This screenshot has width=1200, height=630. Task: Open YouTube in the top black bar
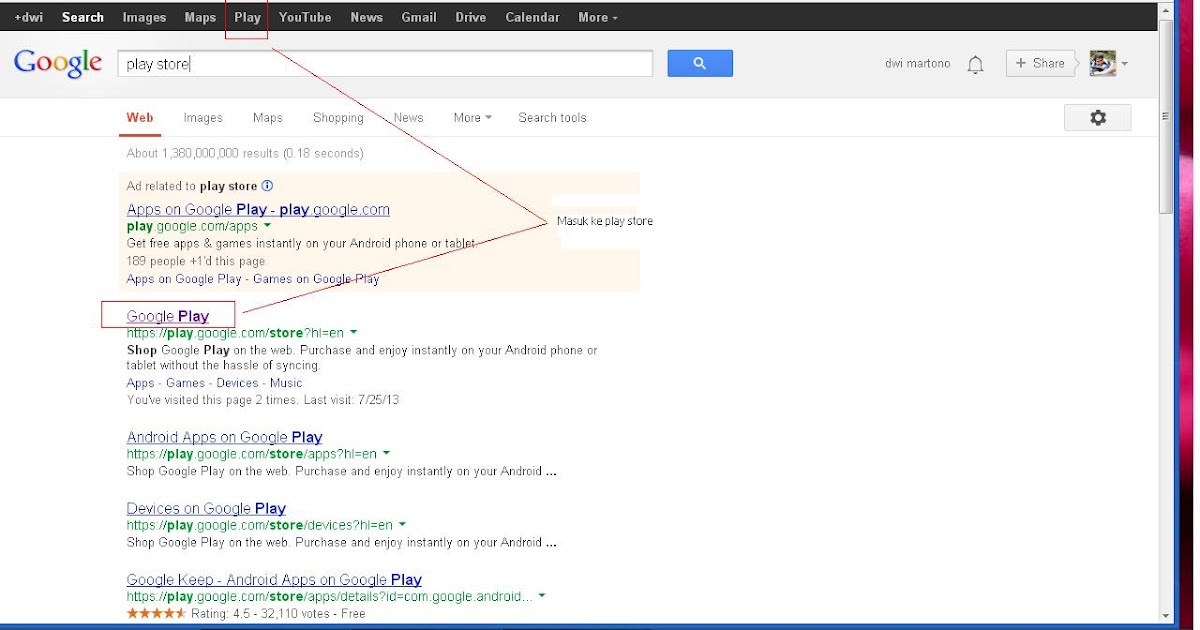305,17
